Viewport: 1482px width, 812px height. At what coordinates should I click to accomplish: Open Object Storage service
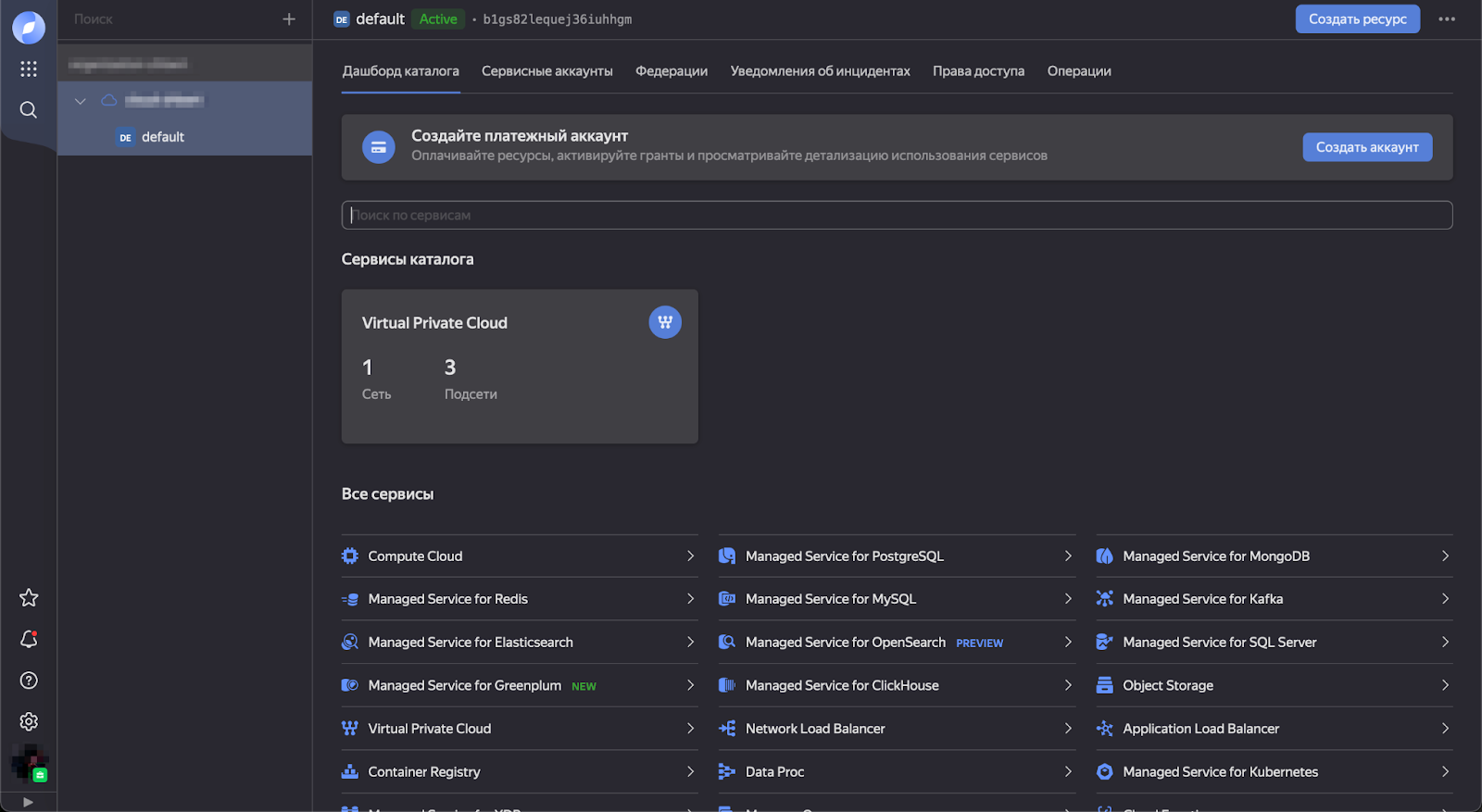coord(1168,686)
